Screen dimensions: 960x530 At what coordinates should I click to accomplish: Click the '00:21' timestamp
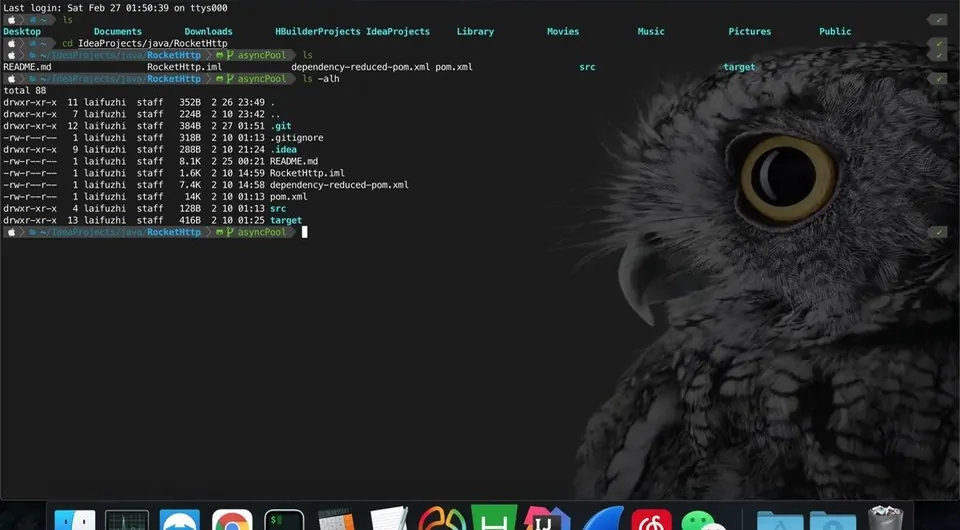tap(251, 162)
